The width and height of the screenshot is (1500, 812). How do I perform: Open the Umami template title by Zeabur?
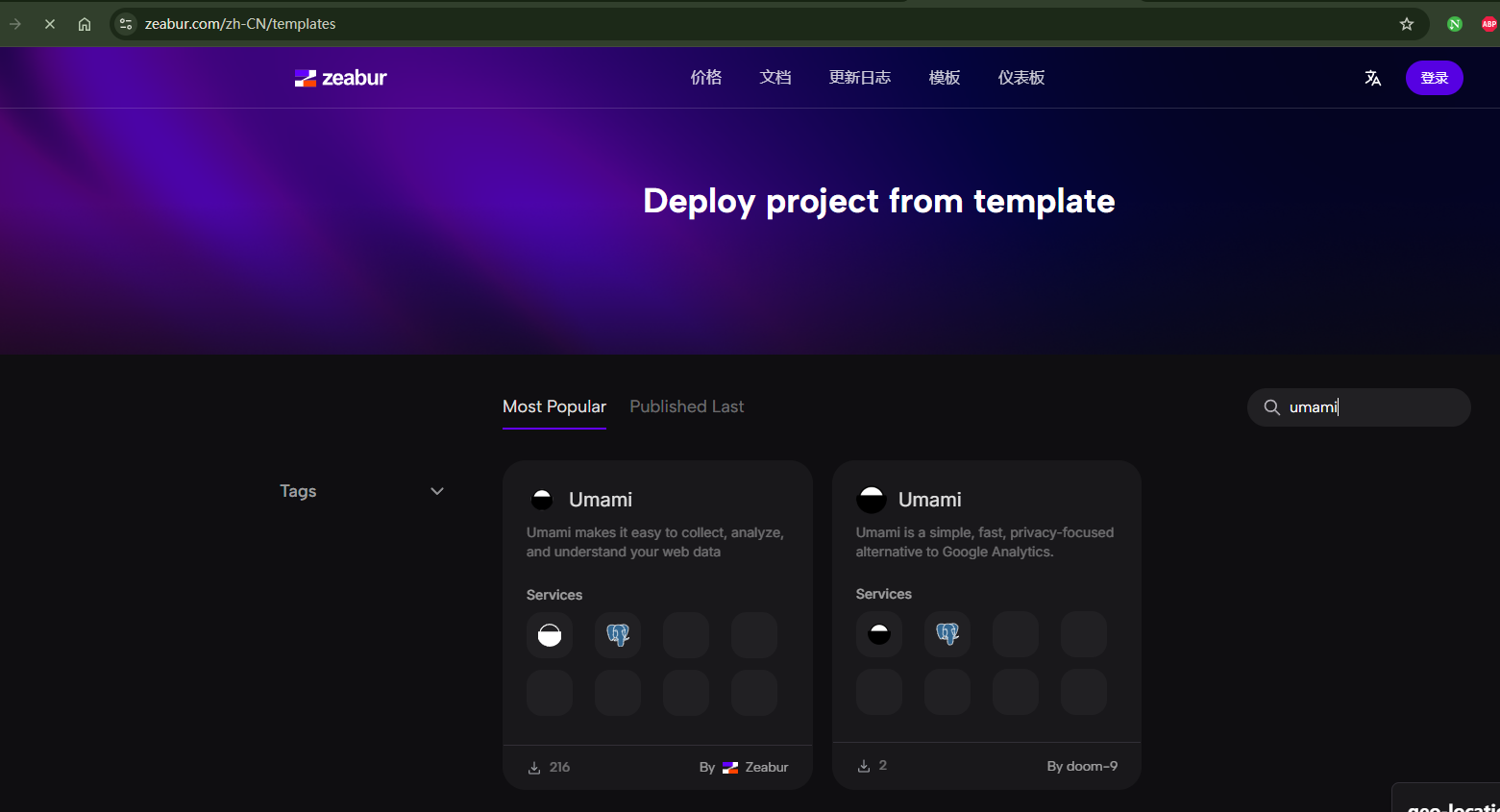click(601, 500)
